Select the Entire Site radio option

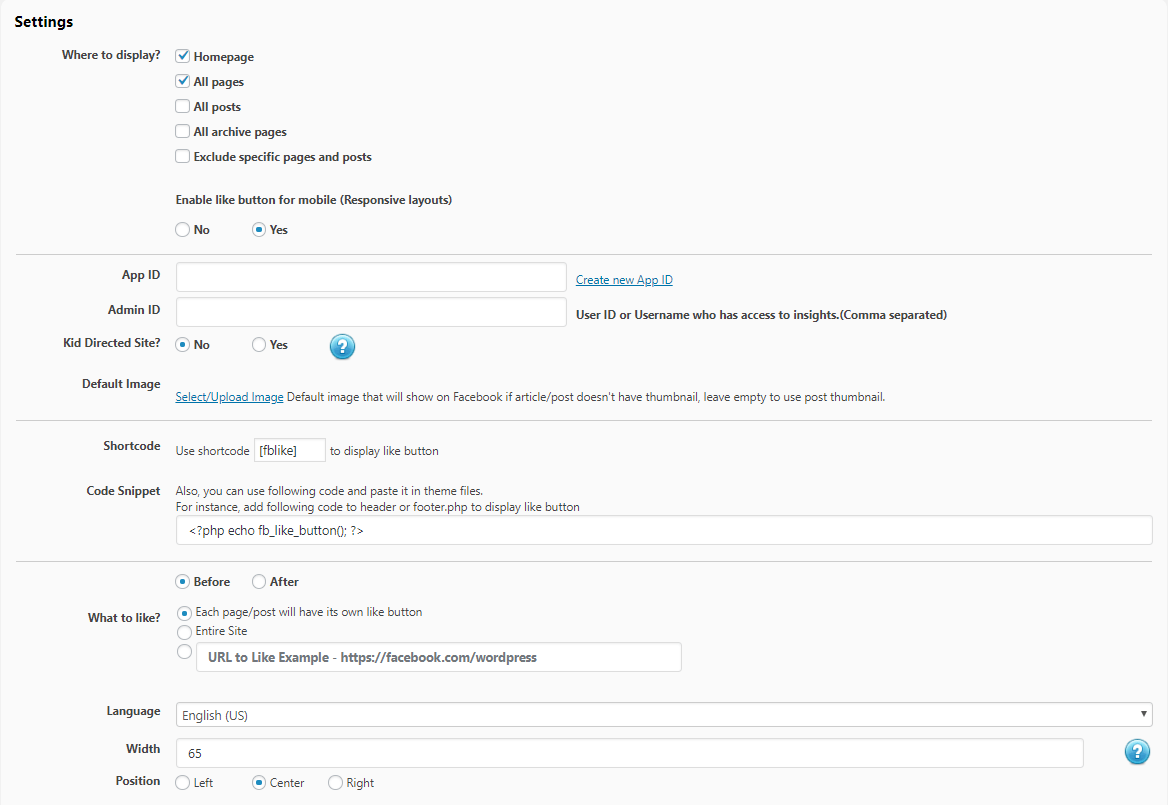pyautogui.click(x=185, y=632)
